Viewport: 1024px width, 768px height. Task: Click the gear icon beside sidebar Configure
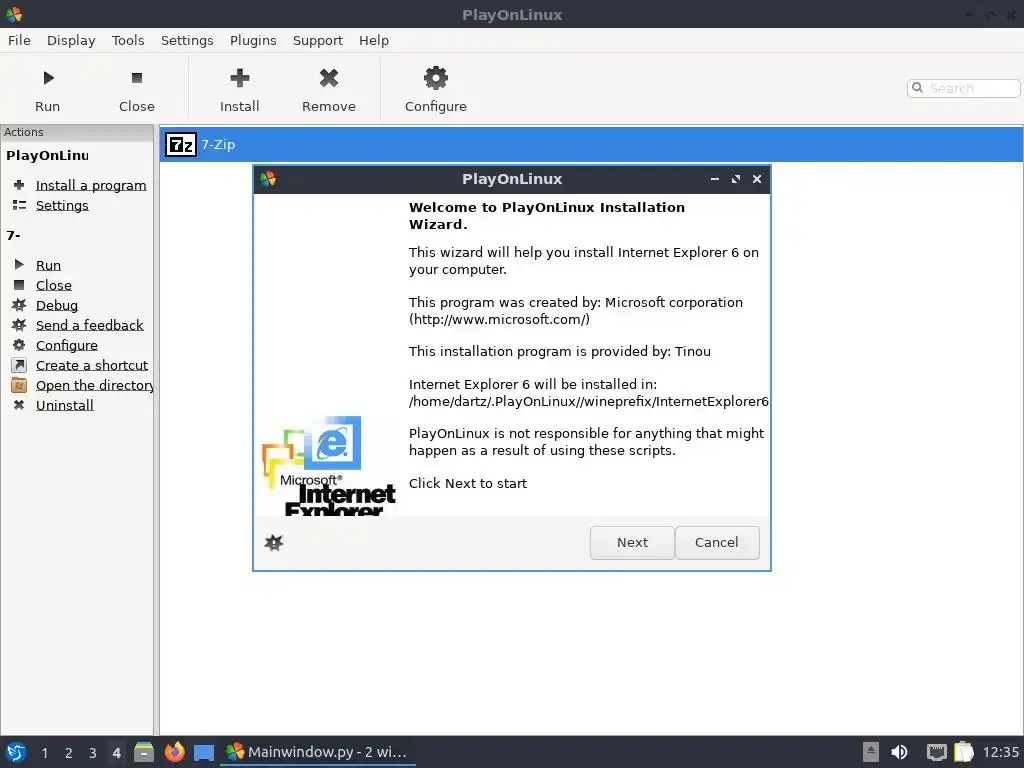point(19,345)
